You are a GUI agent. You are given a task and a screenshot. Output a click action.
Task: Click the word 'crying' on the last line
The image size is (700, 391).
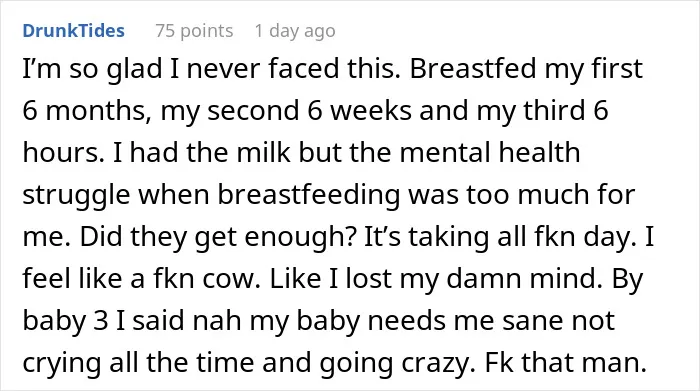click(x=62, y=364)
